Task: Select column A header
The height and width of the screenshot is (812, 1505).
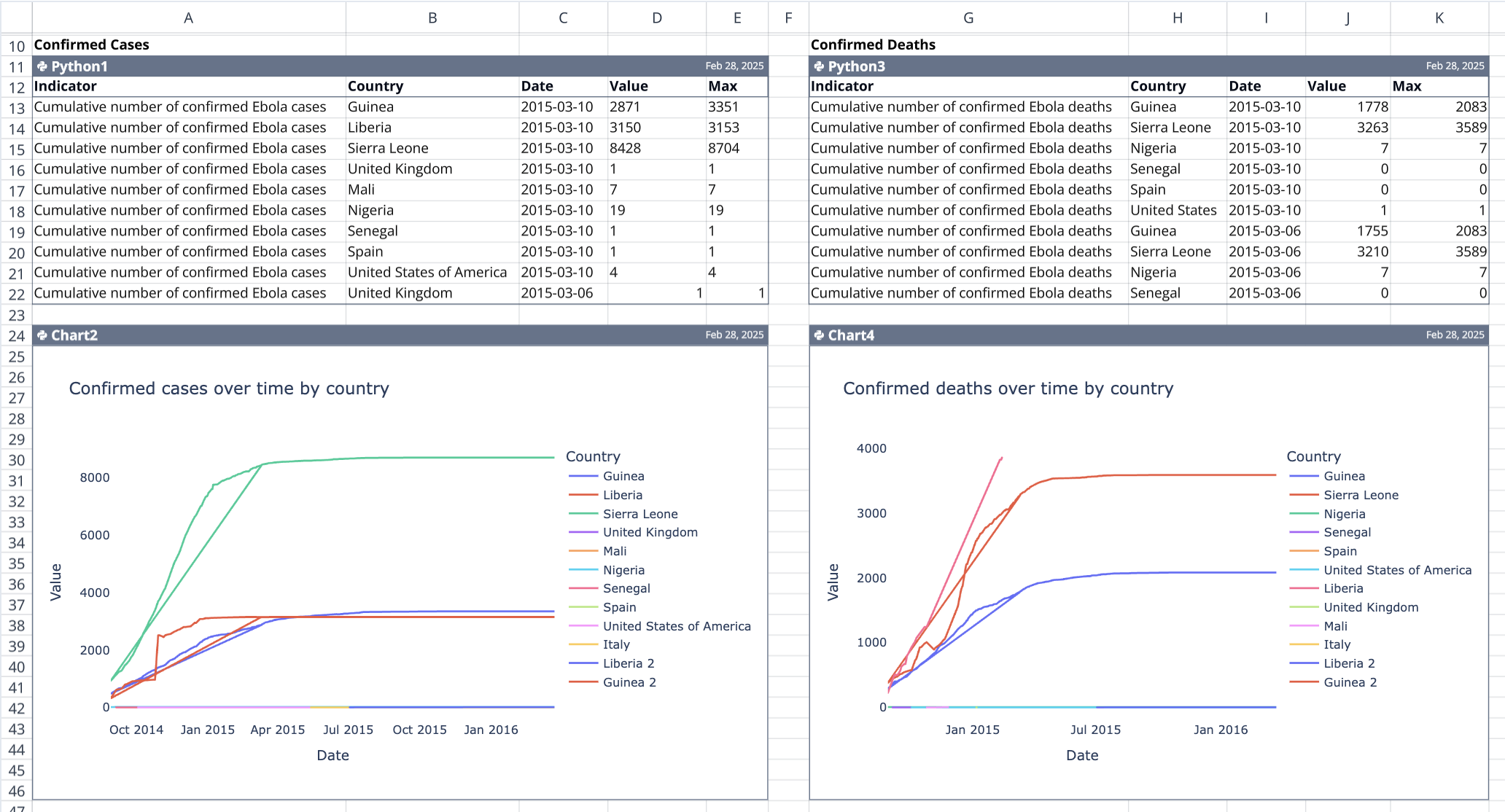Action: [188, 17]
